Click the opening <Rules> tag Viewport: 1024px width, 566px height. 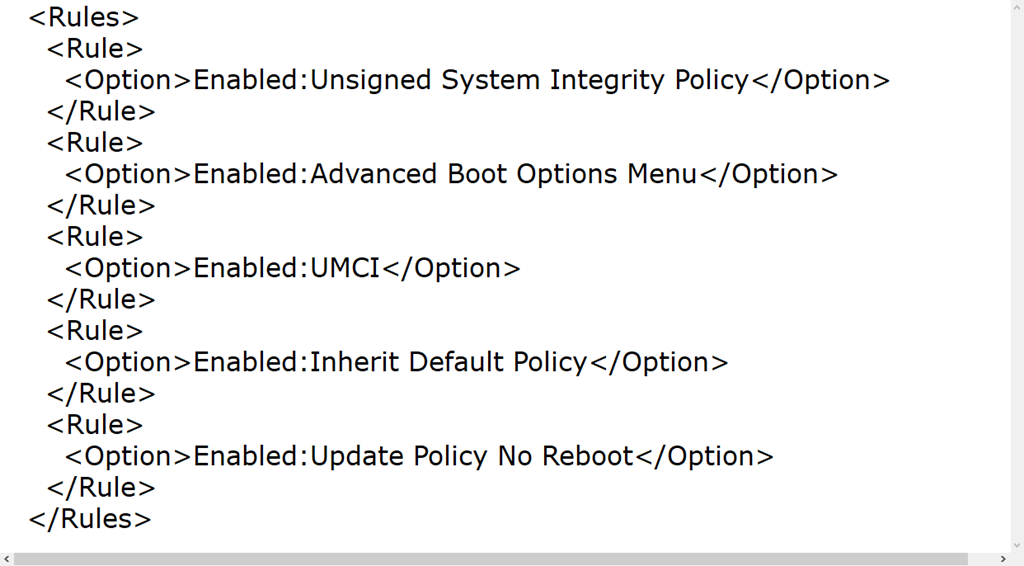click(x=84, y=17)
